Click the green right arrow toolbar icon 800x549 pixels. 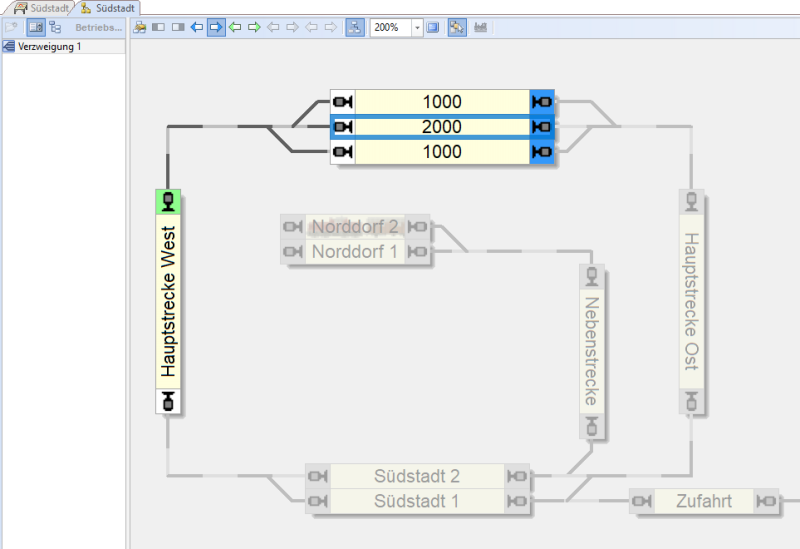point(254,27)
